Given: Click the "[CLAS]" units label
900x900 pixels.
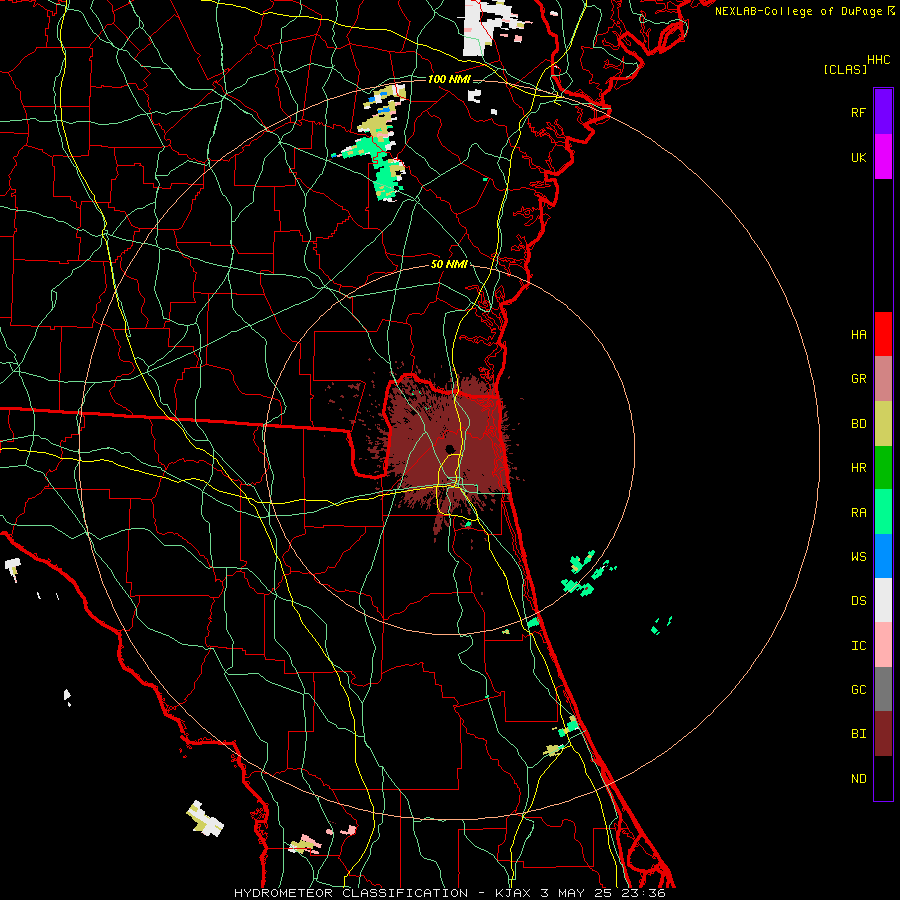Looking at the screenshot, I should (845, 69).
